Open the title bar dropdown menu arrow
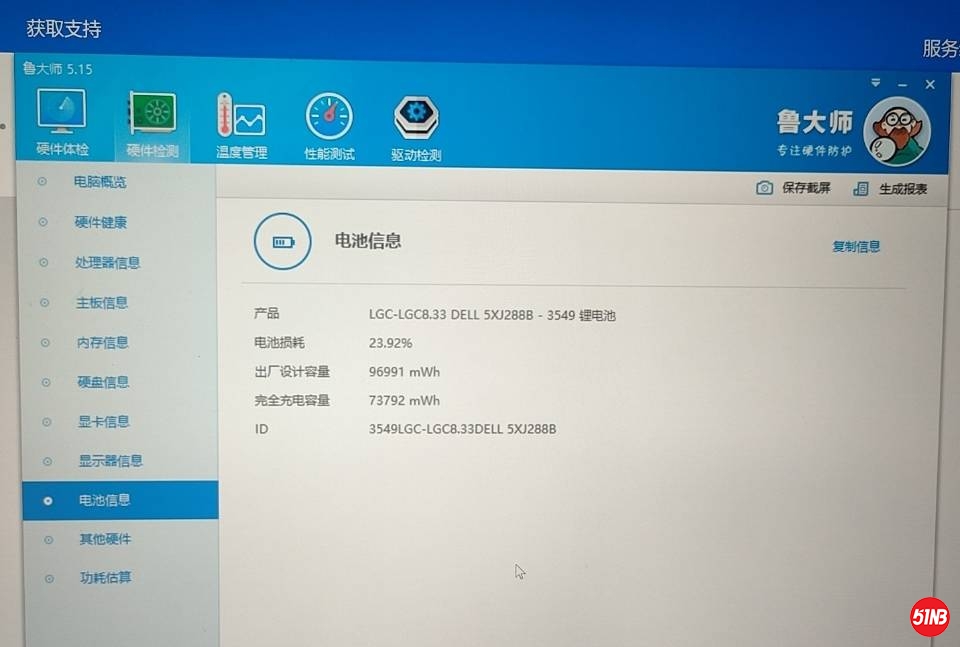This screenshot has height=647, width=960. [876, 83]
